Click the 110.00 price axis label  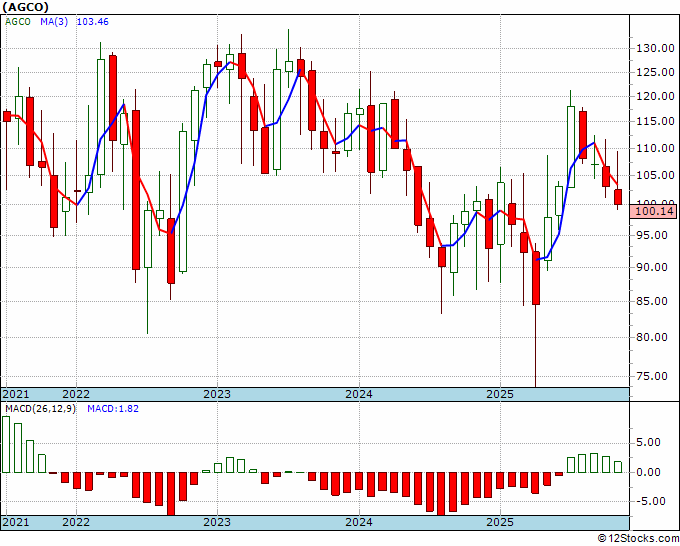click(x=655, y=148)
